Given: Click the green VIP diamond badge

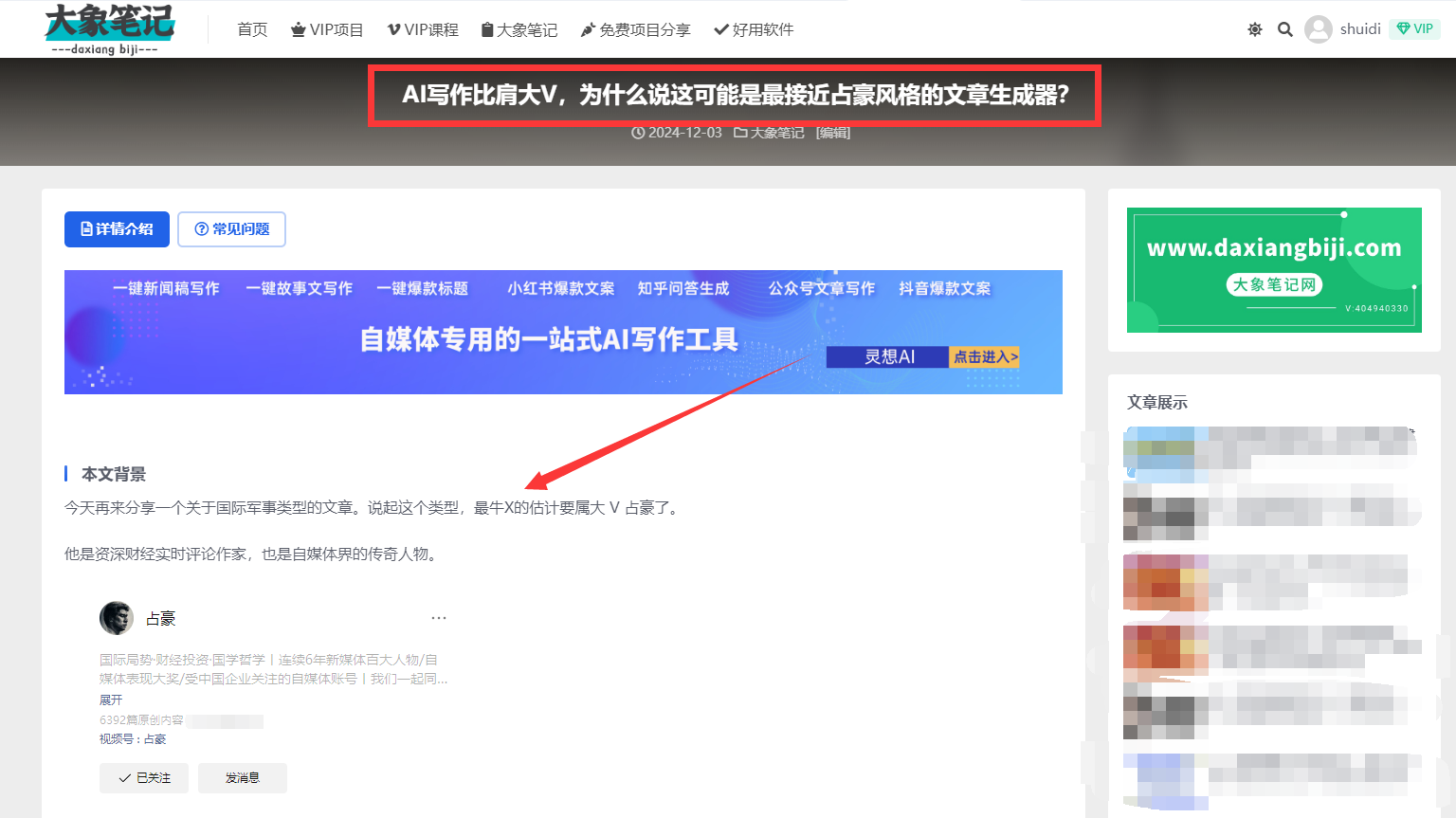Looking at the screenshot, I should pyautogui.click(x=1414, y=29).
